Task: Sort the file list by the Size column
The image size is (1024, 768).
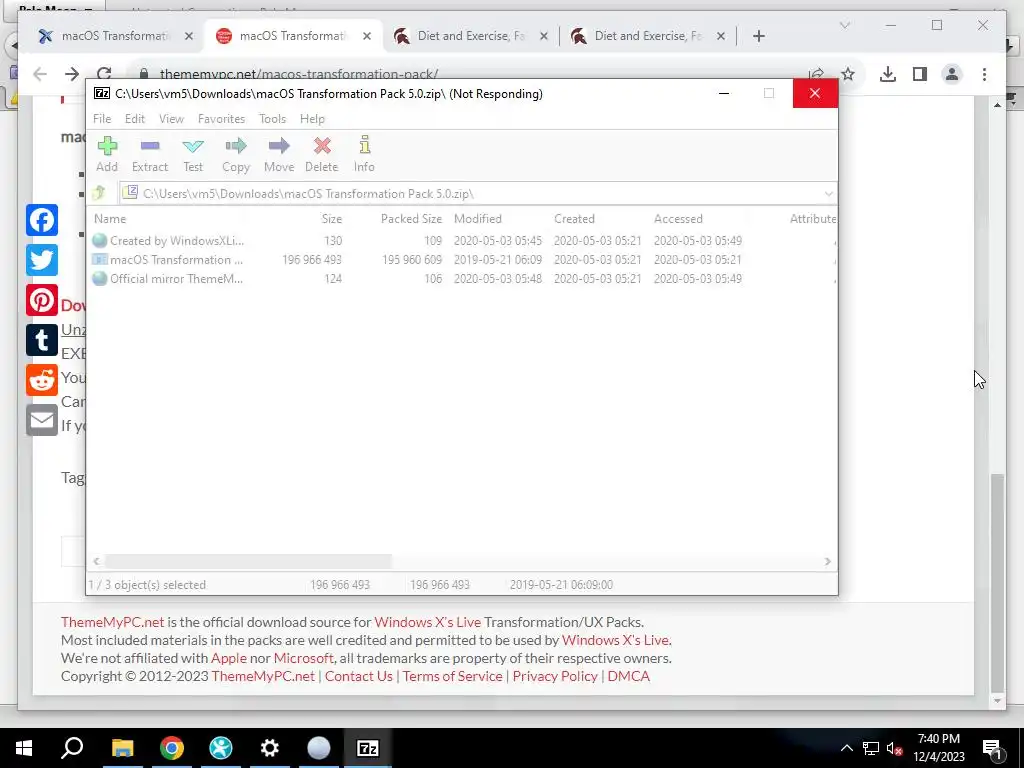Action: (332, 219)
